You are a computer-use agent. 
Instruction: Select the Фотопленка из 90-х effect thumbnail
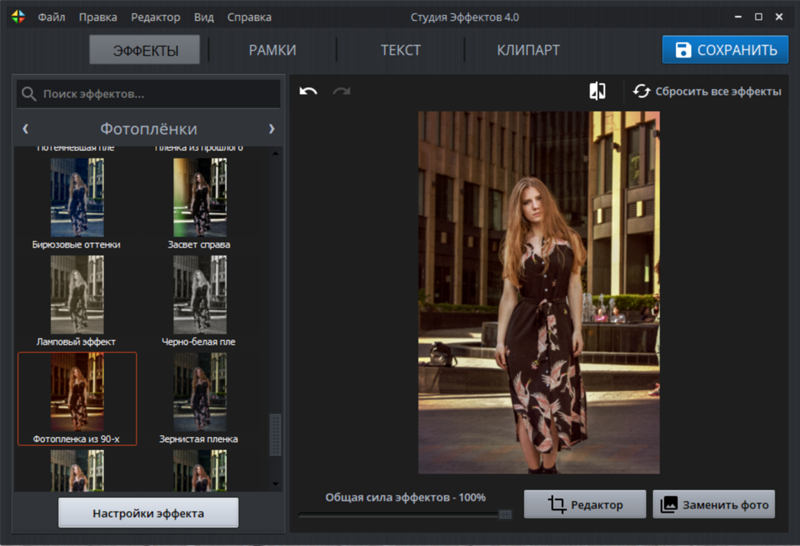tap(77, 392)
